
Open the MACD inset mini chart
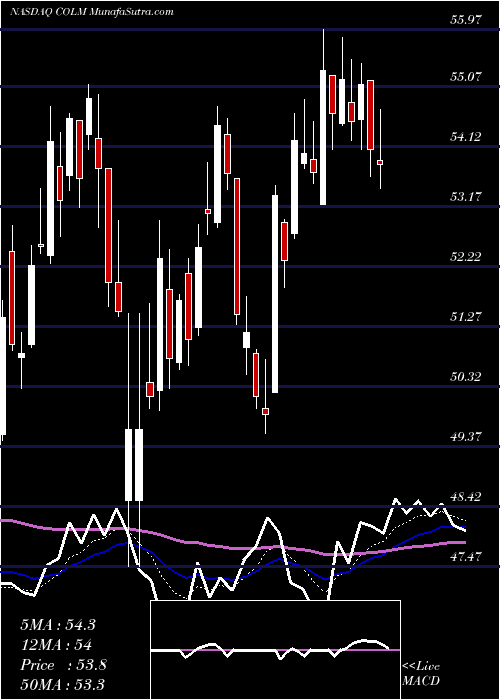pos(275,650)
